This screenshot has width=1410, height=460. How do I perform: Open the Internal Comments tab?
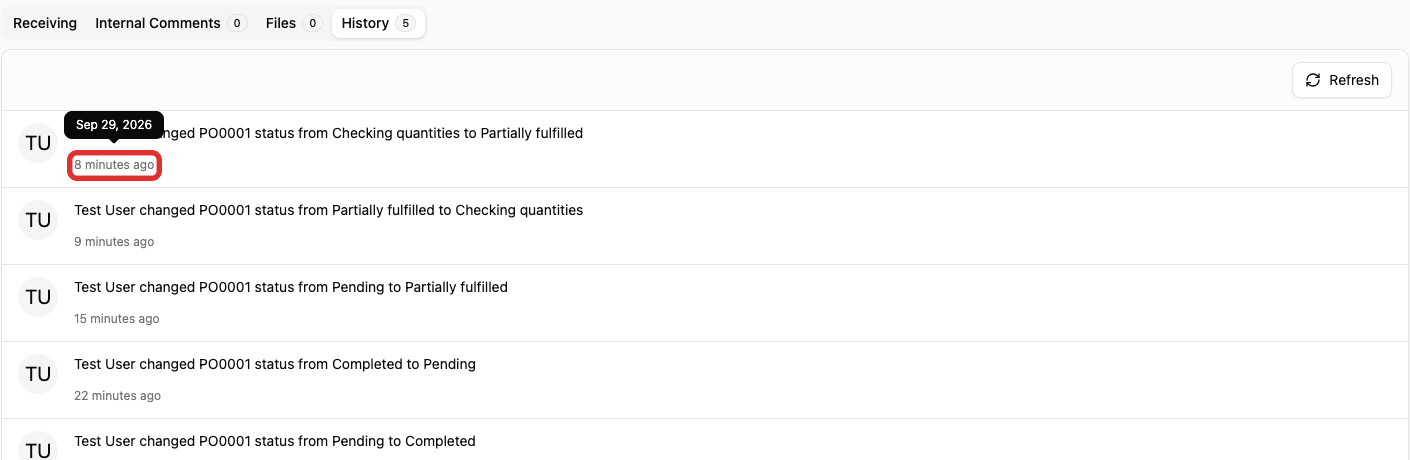(x=171, y=23)
